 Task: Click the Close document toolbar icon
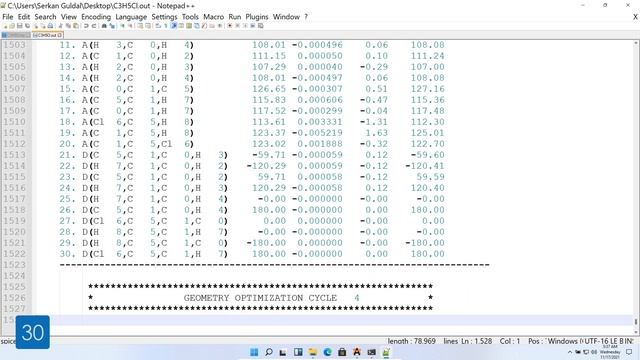click(x=35, y=26)
